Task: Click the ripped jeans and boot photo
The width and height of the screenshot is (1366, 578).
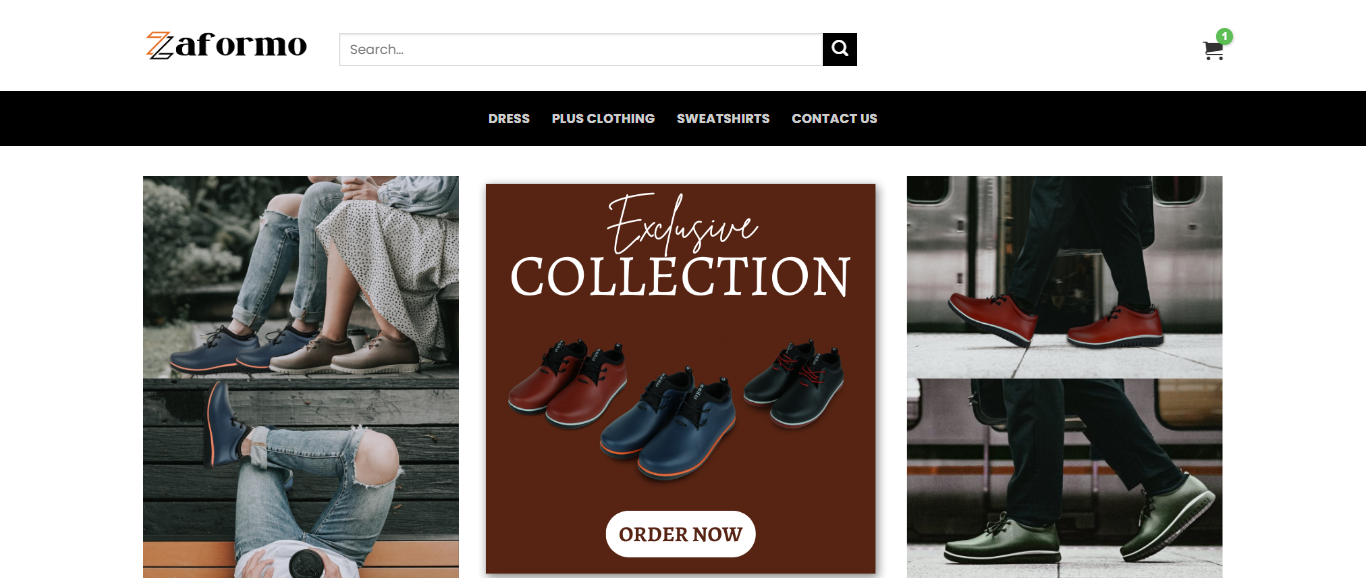Action: 300,478
